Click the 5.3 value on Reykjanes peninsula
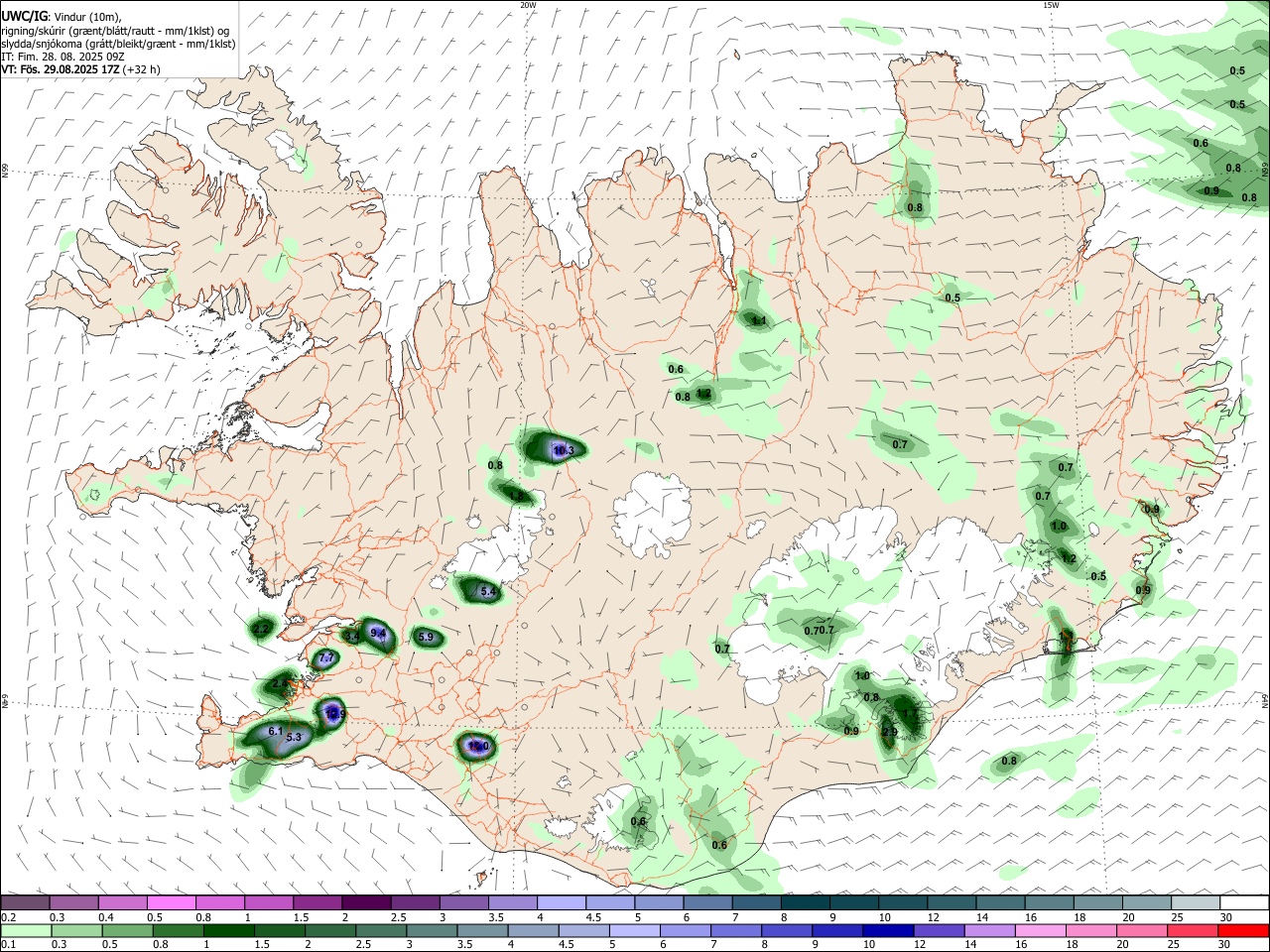This screenshot has height=952, width=1270. click(x=294, y=738)
